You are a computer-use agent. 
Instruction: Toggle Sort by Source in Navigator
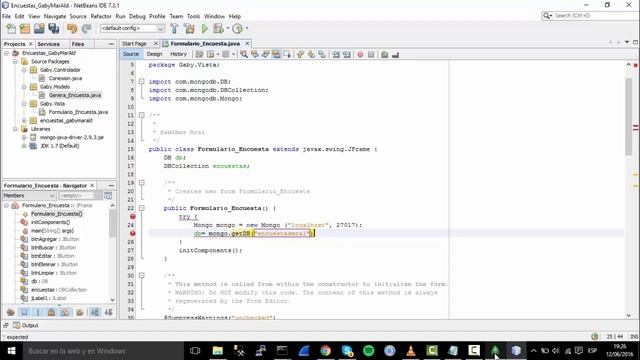tap(108, 312)
